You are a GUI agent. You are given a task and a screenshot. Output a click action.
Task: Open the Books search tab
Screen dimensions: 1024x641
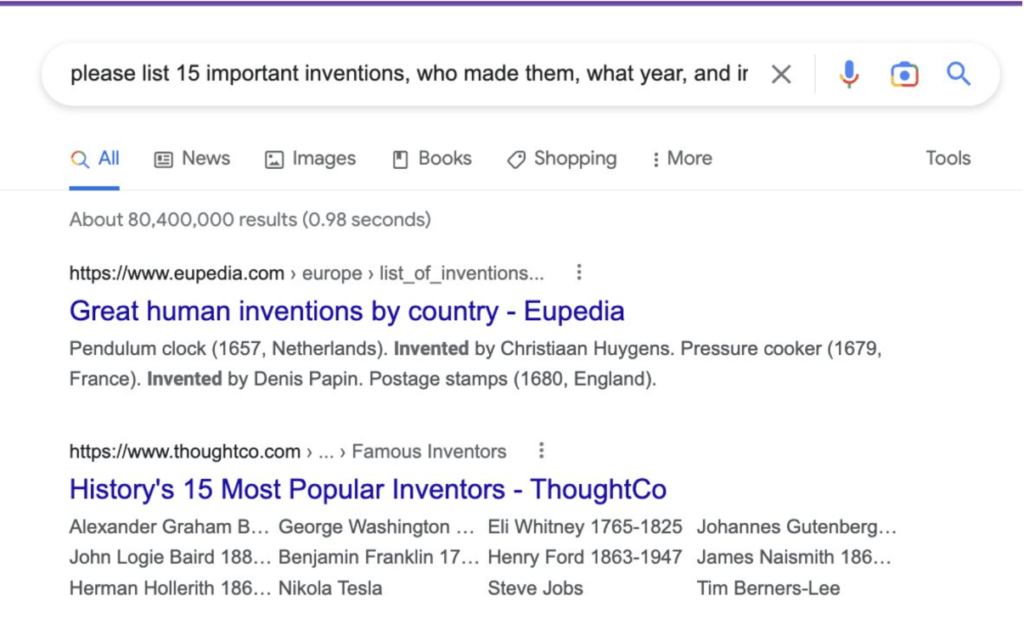tap(431, 158)
